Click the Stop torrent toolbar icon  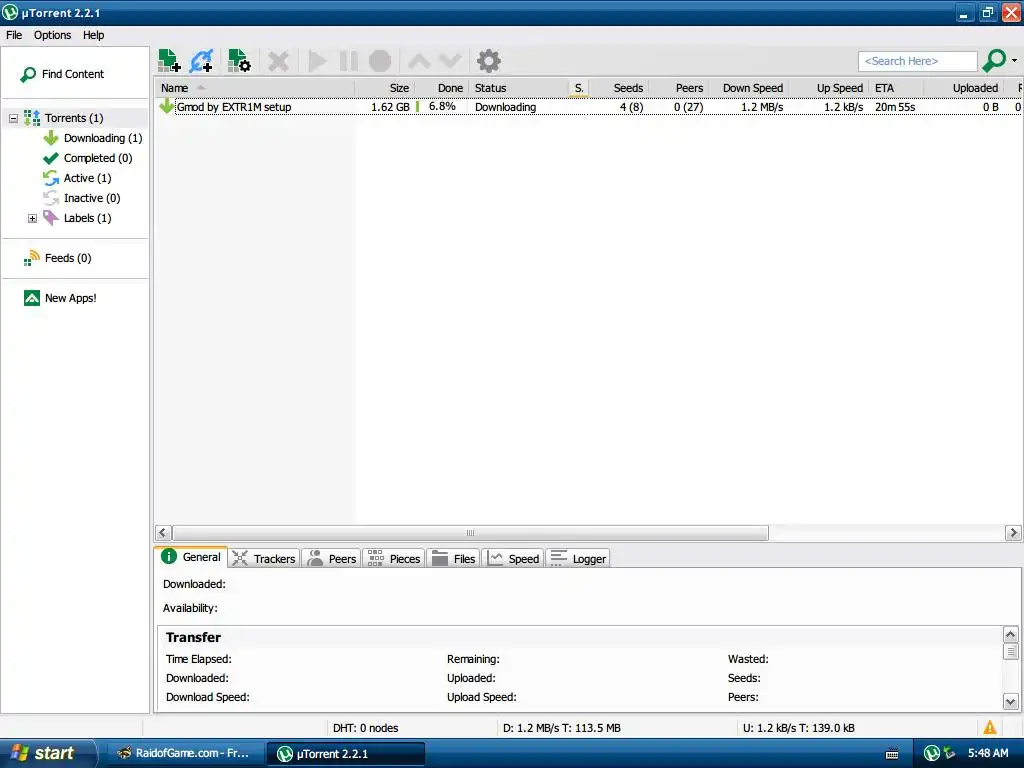point(380,61)
